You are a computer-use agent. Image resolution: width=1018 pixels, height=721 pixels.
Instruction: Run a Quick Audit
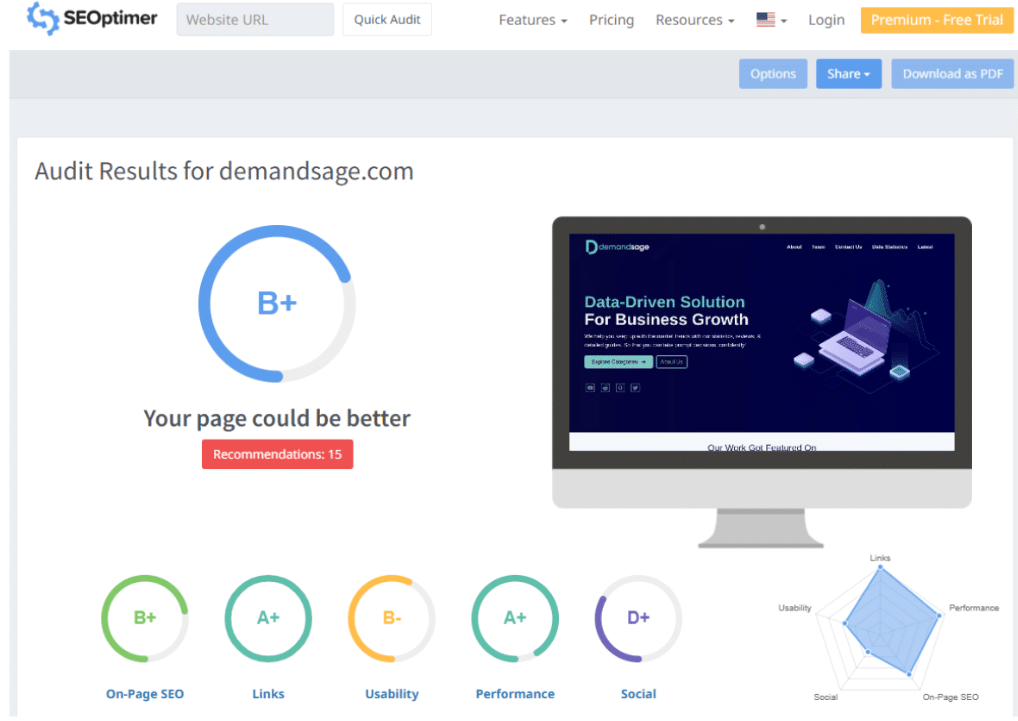(x=387, y=19)
